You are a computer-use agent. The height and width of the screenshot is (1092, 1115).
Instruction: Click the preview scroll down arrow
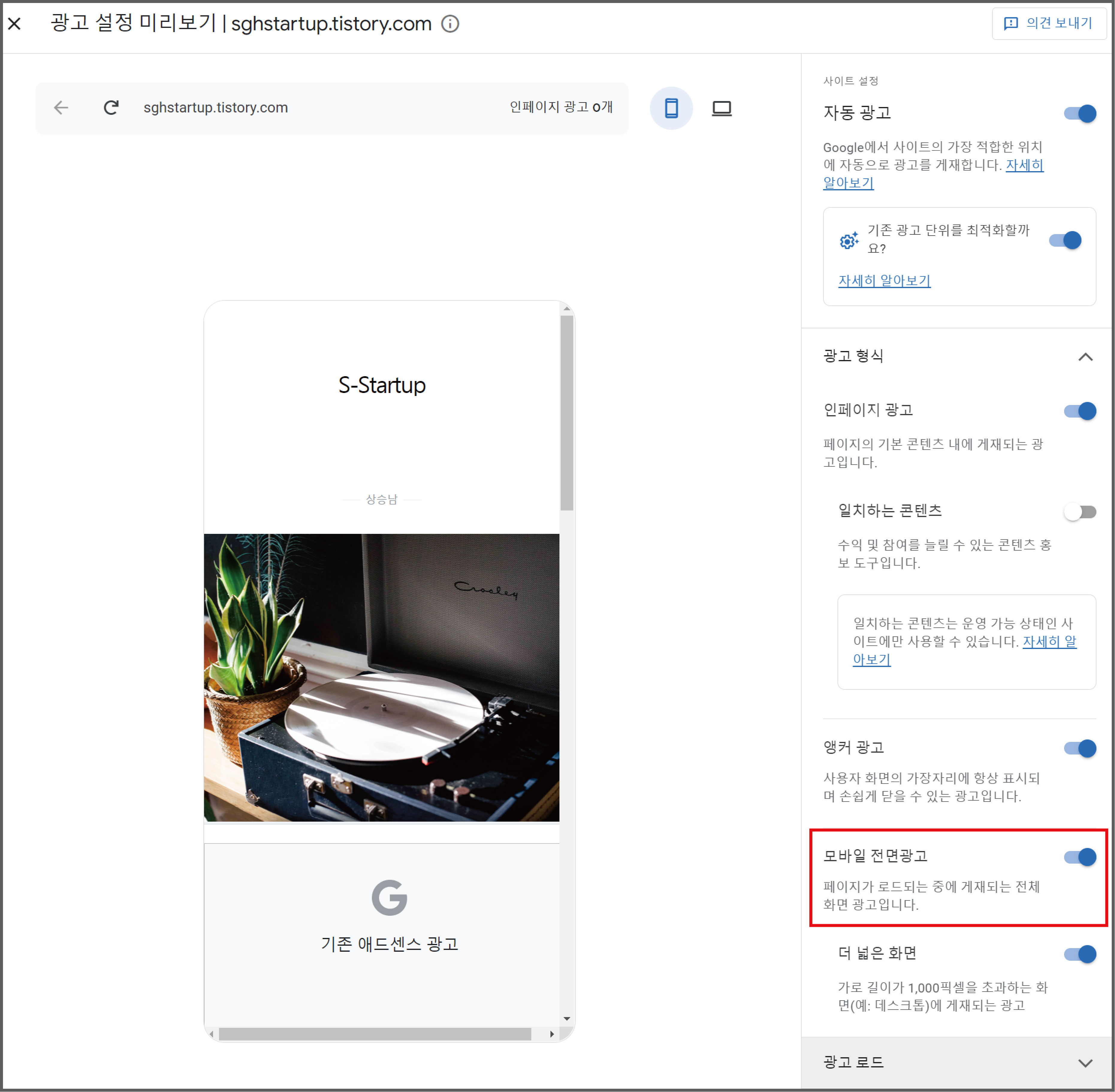pos(566,1019)
